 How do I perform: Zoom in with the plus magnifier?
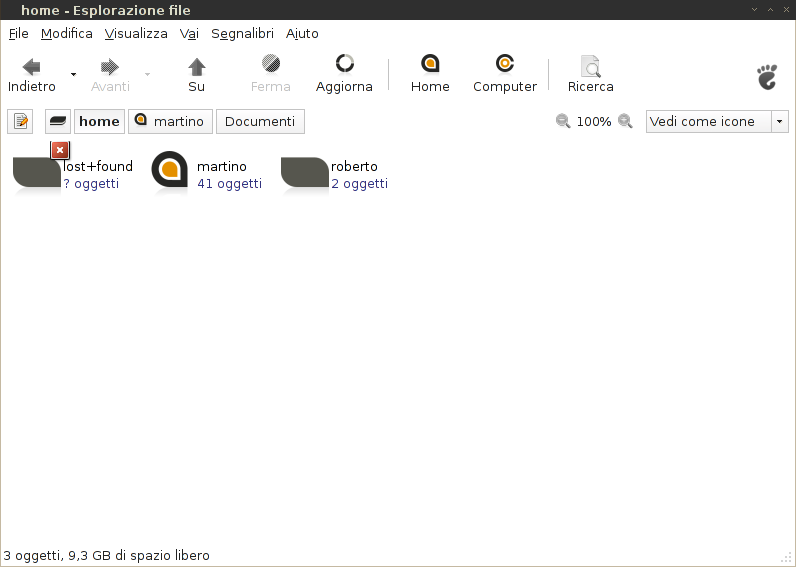point(625,121)
